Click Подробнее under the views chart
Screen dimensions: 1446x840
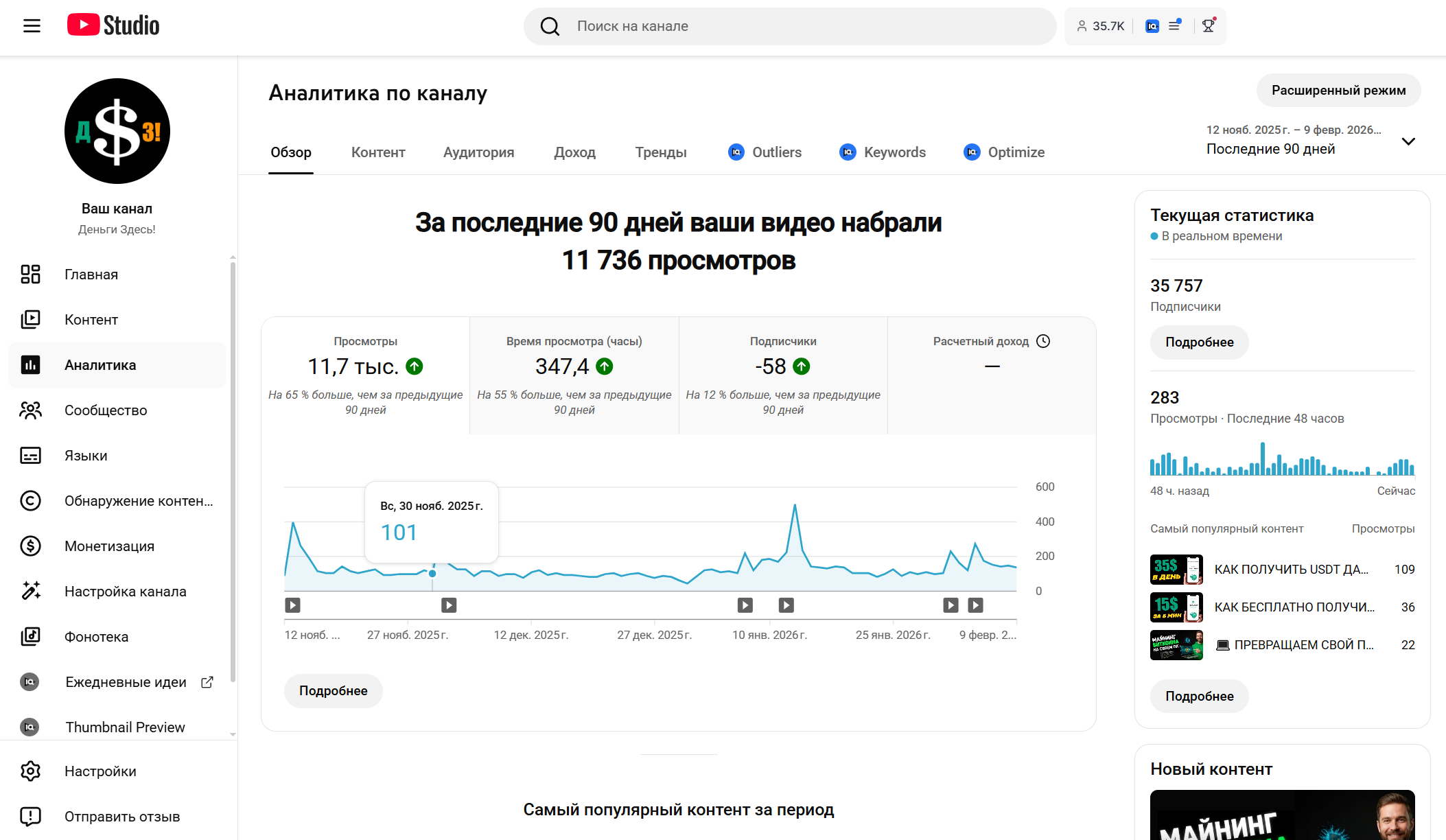[334, 691]
